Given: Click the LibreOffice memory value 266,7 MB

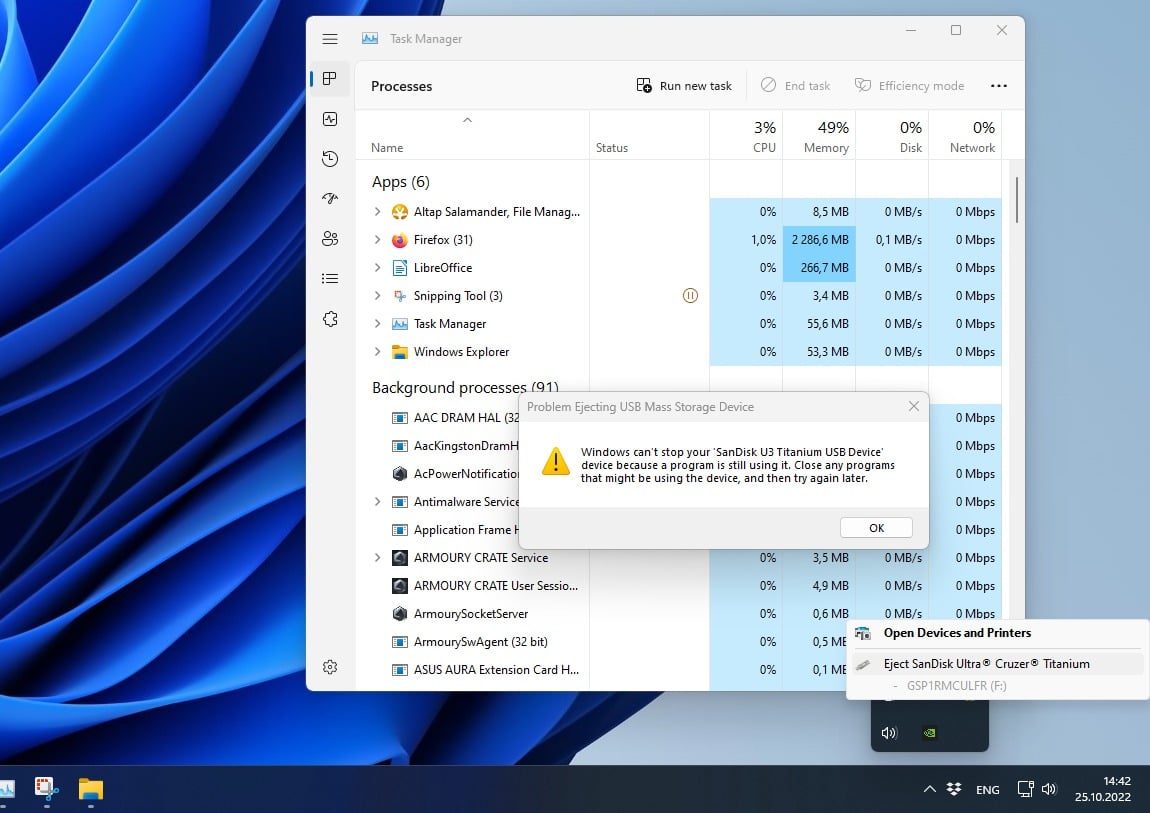Looking at the screenshot, I should tap(819, 268).
